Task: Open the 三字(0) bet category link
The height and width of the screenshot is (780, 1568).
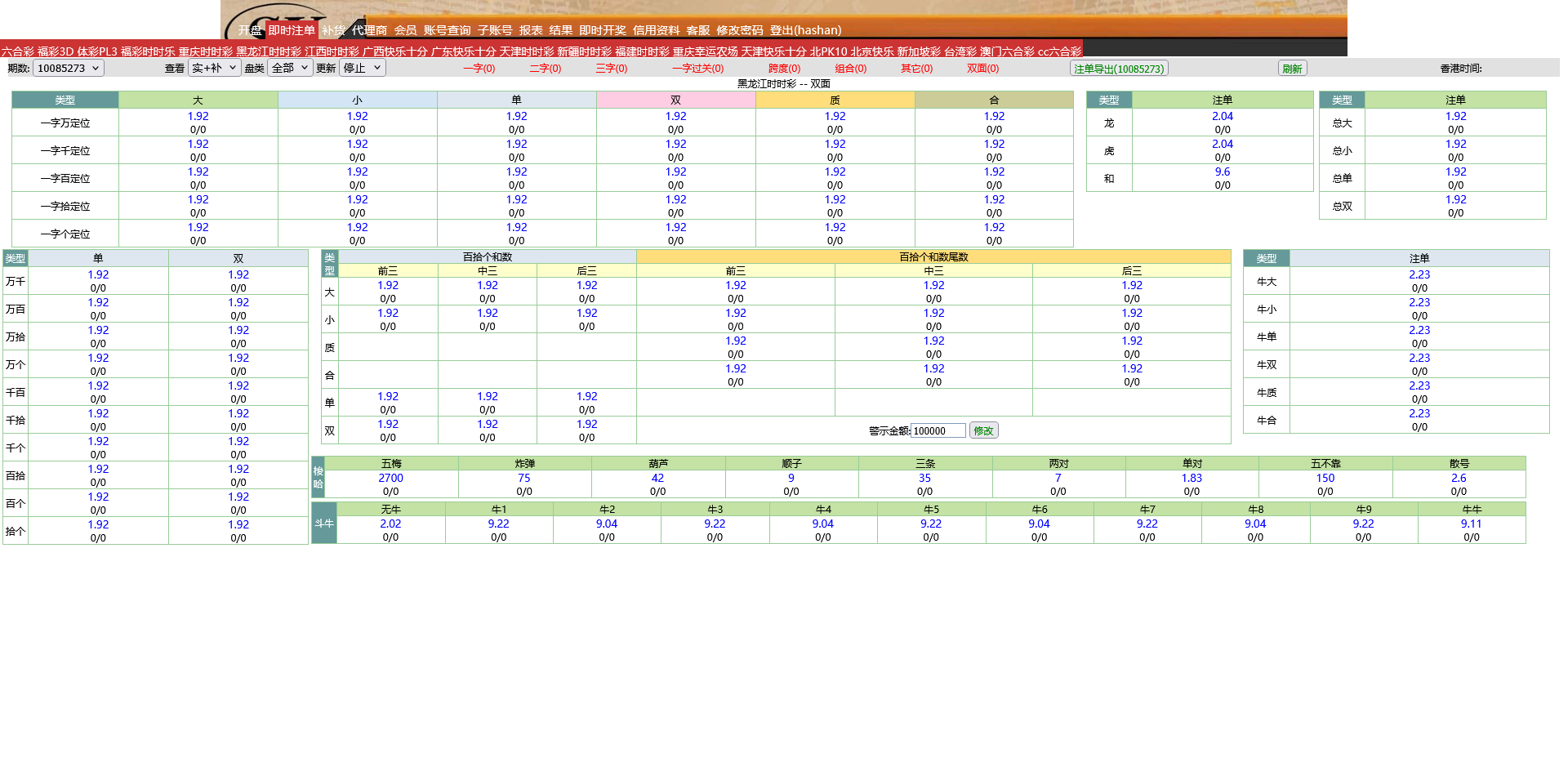Action: pos(612,69)
